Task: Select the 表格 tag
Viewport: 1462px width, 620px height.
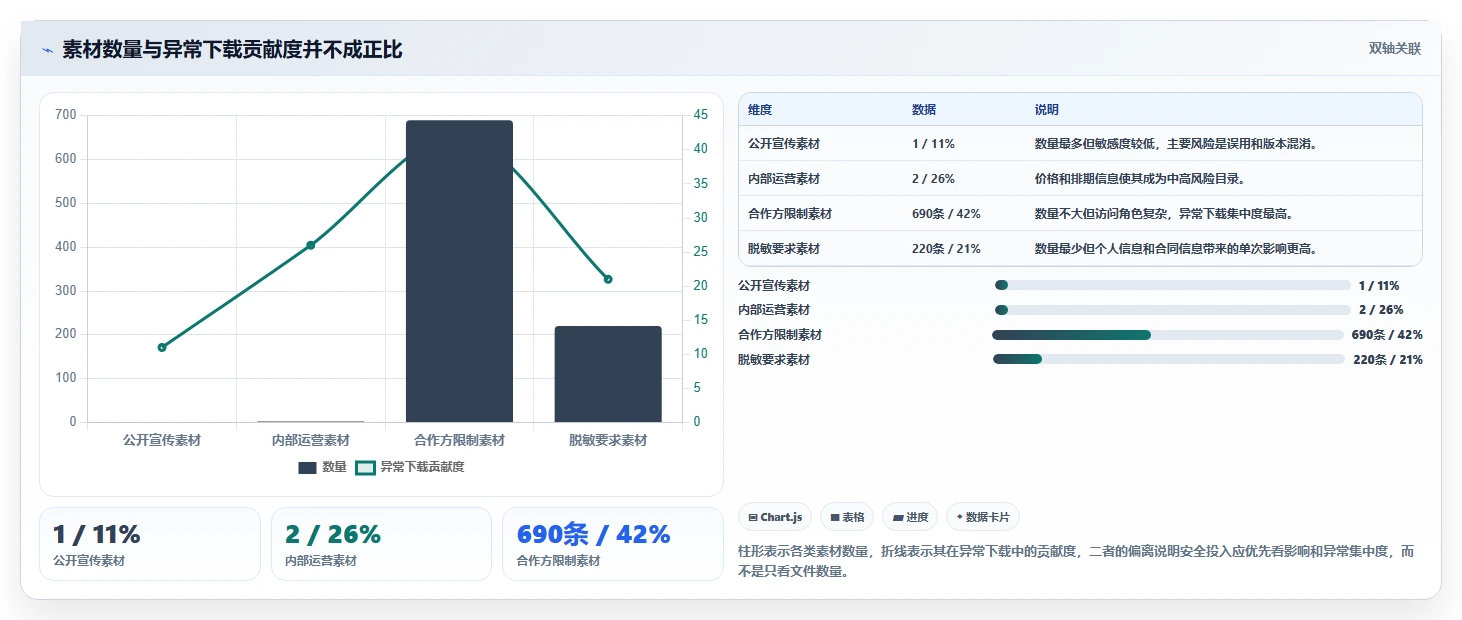Action: pos(847,517)
